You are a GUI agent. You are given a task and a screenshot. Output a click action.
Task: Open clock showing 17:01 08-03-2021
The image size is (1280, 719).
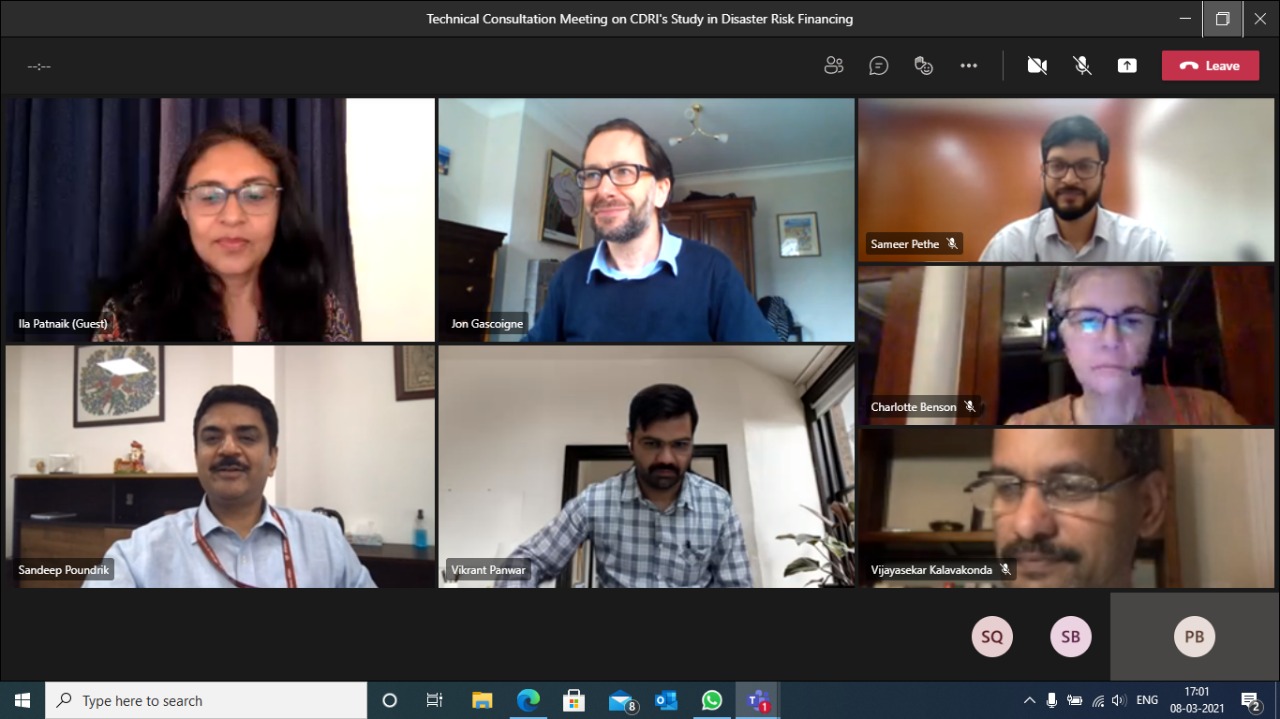(x=1197, y=700)
